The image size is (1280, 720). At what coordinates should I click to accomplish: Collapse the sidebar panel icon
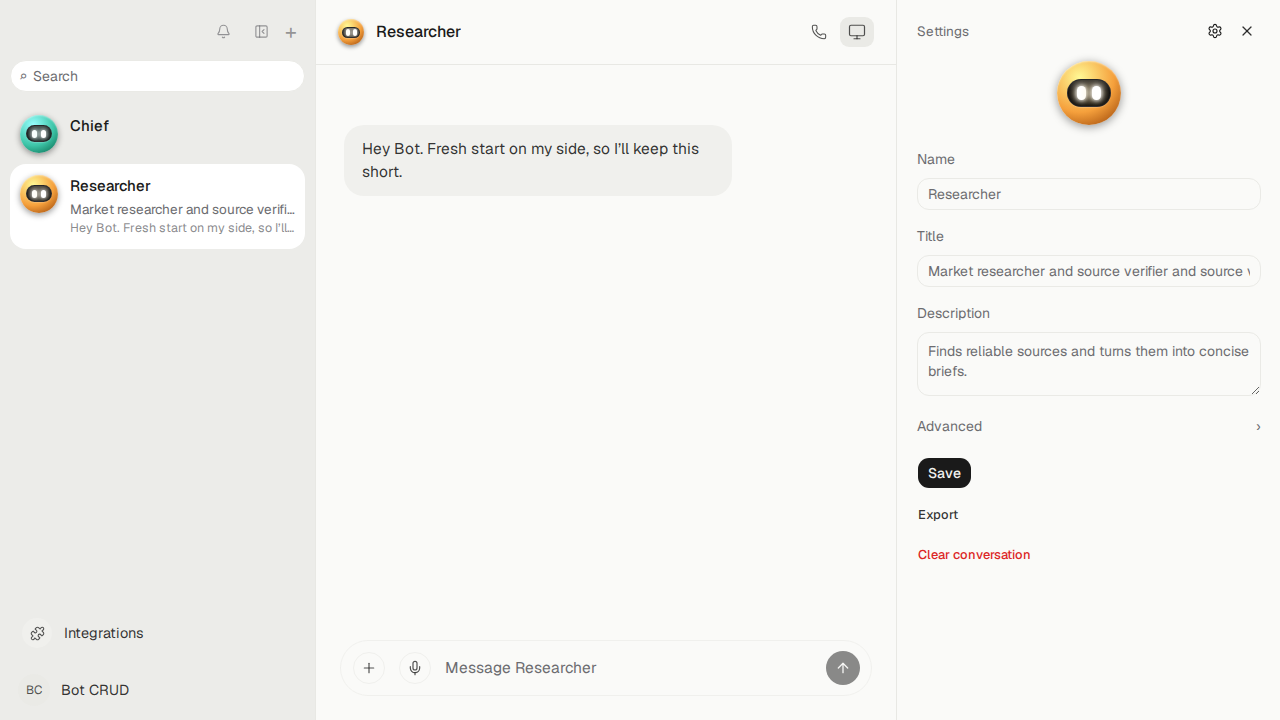point(261,32)
